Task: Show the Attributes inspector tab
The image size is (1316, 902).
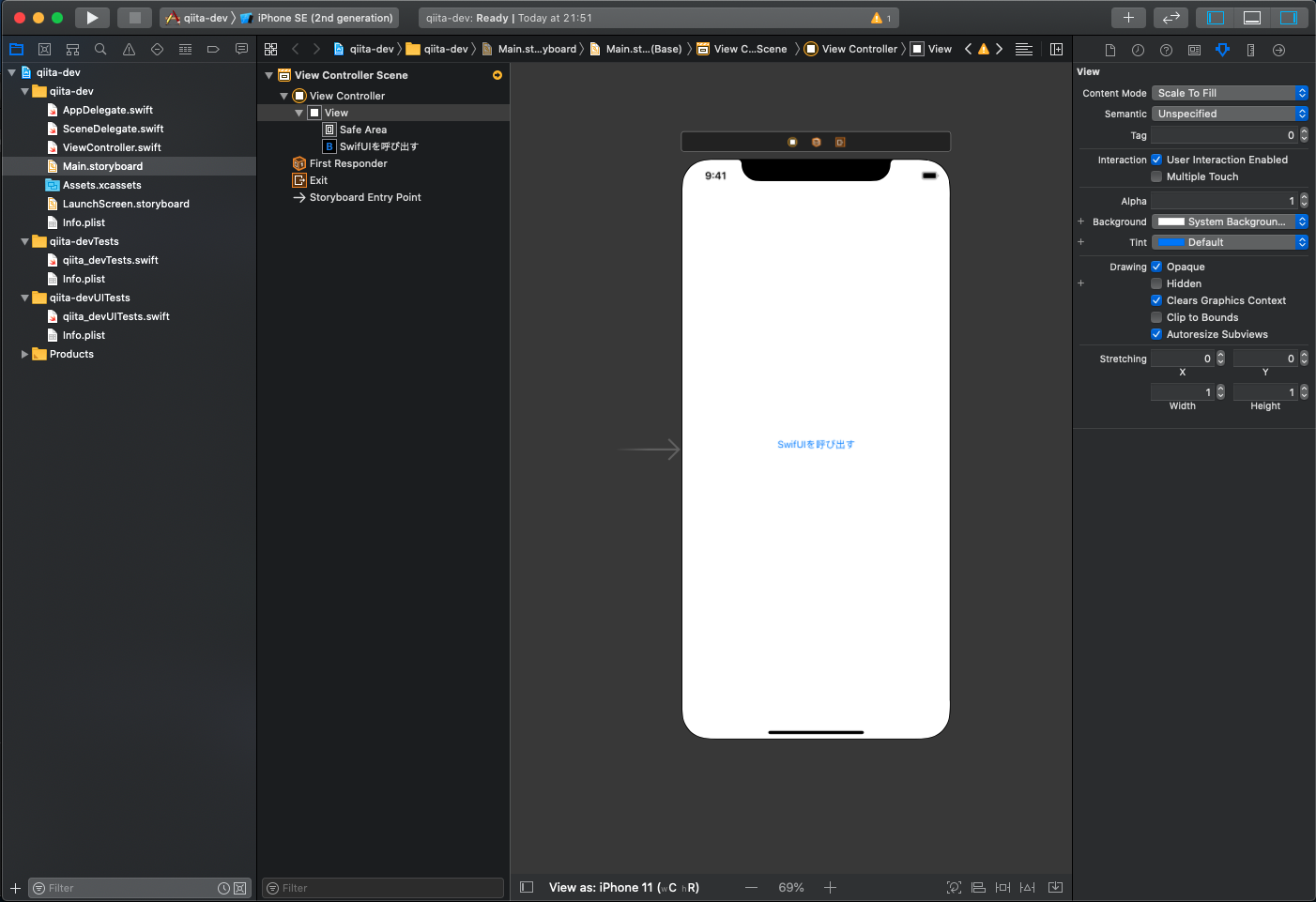Action: [x=1222, y=50]
